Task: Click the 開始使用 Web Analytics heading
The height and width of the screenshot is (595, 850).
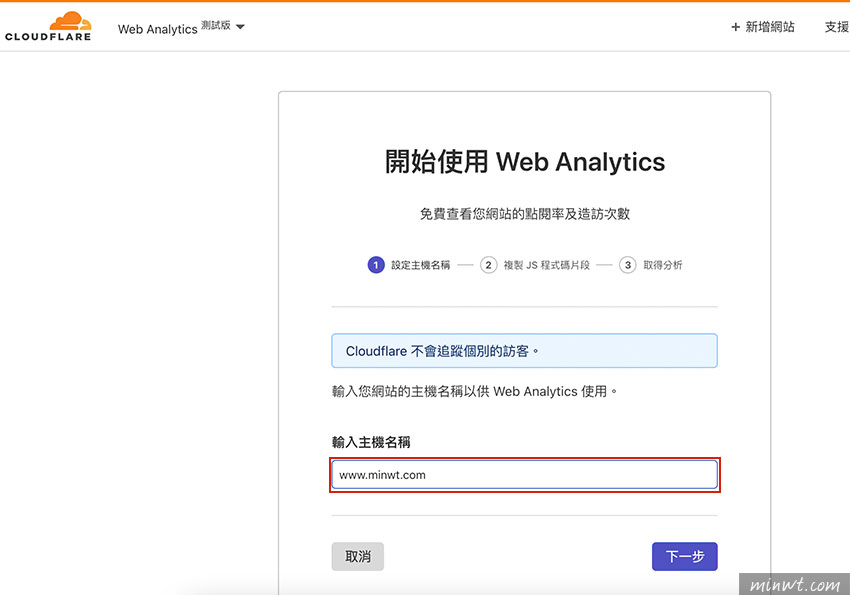Action: (525, 161)
